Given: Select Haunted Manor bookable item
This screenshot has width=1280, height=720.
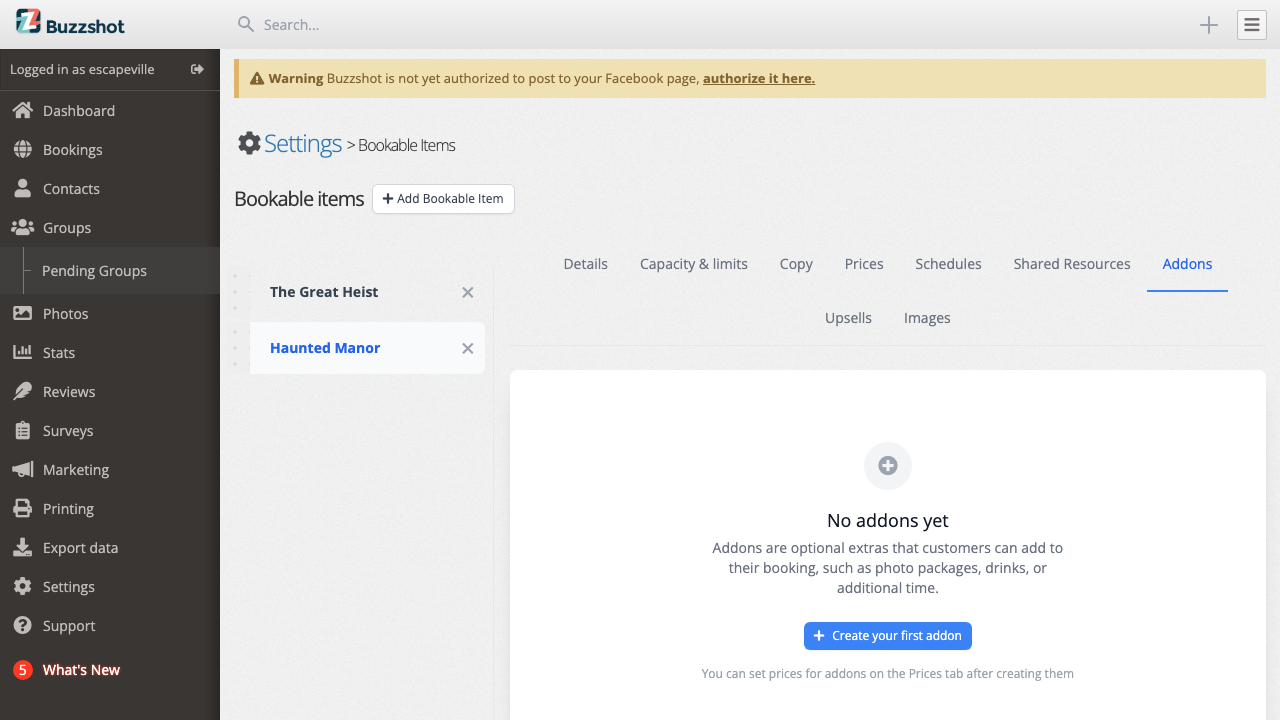Looking at the screenshot, I should point(325,348).
